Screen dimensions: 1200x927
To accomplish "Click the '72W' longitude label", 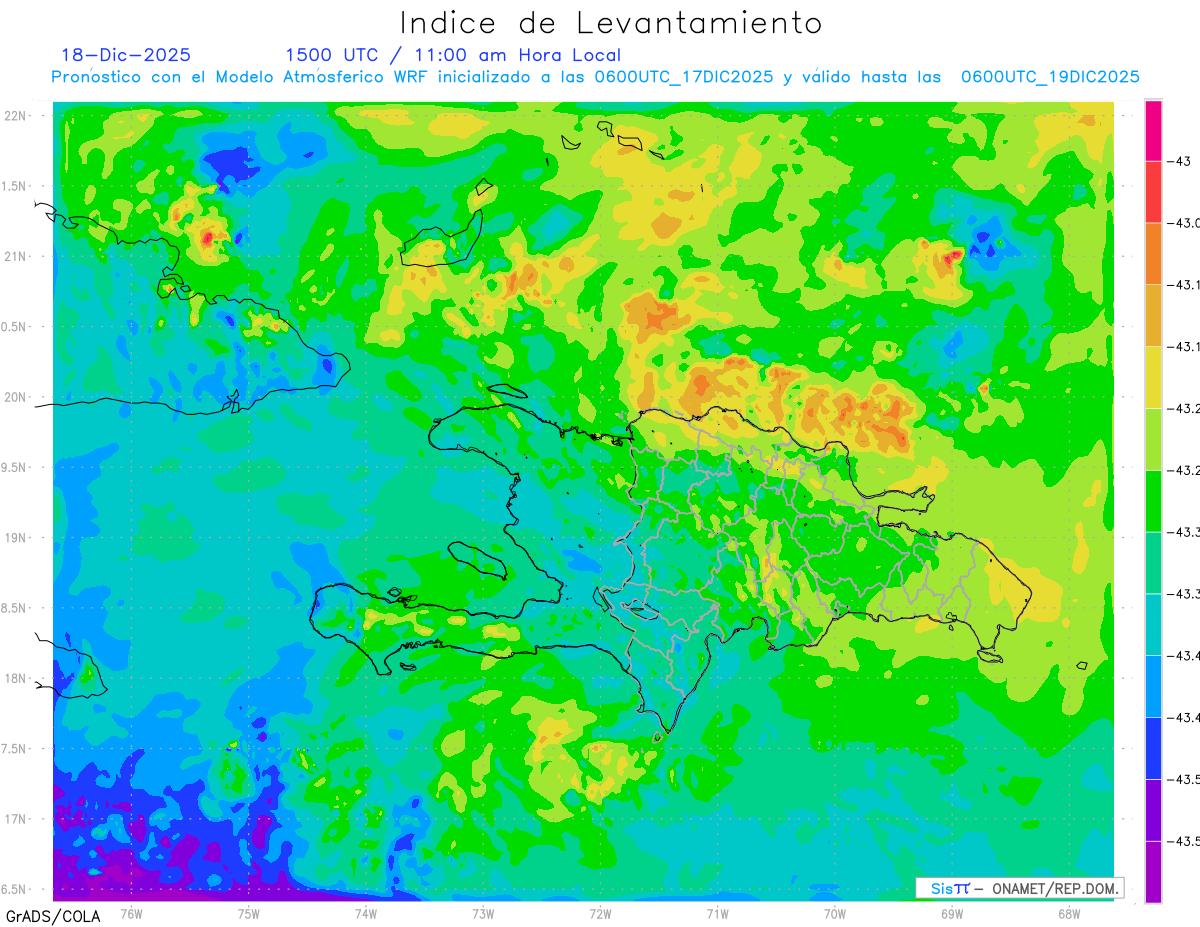I will click(x=600, y=913).
